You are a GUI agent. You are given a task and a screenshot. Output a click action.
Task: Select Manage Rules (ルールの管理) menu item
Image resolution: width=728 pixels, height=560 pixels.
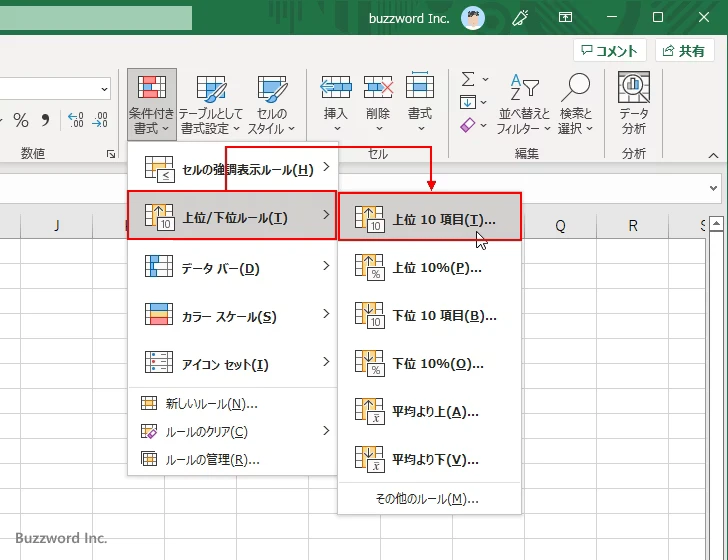click(x=233, y=460)
